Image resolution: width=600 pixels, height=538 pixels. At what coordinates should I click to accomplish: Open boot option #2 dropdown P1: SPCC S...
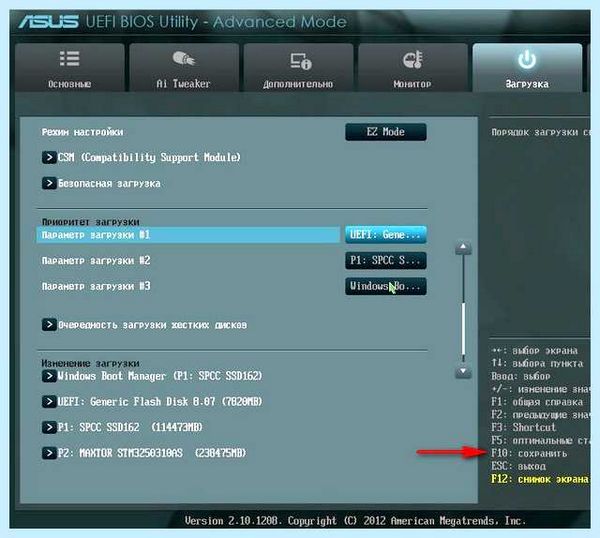[386, 261]
